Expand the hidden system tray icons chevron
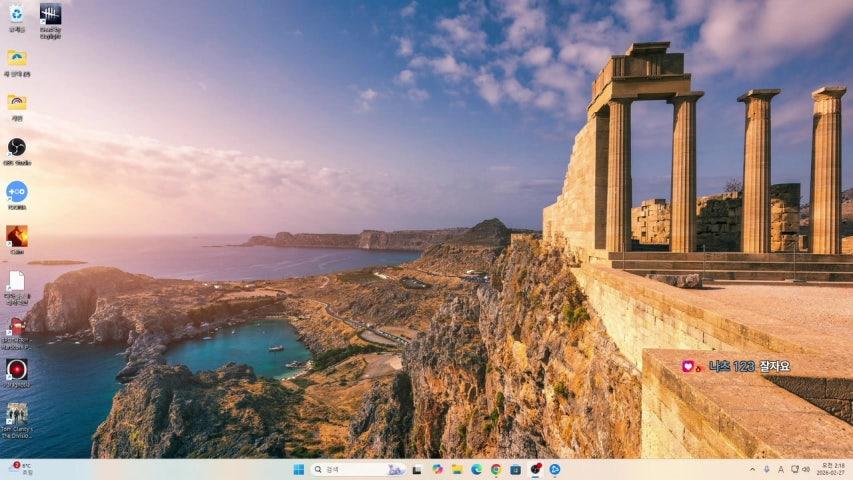The height and width of the screenshot is (480, 853). [752, 469]
